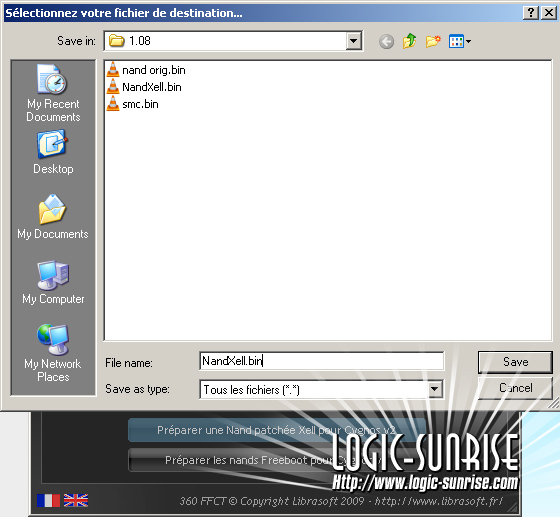The width and height of the screenshot is (560, 517).
Task: Go to Desktop in places bar
Action: (53, 152)
